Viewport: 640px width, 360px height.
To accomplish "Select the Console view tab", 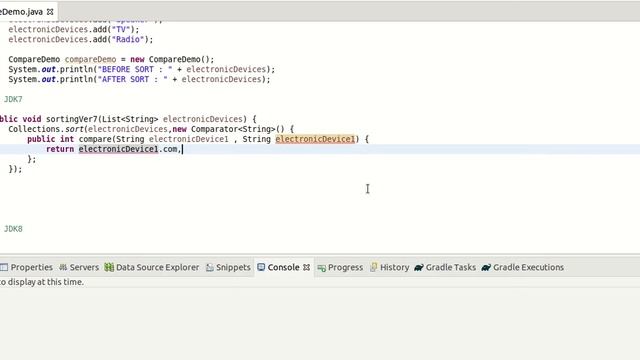I will (283, 267).
